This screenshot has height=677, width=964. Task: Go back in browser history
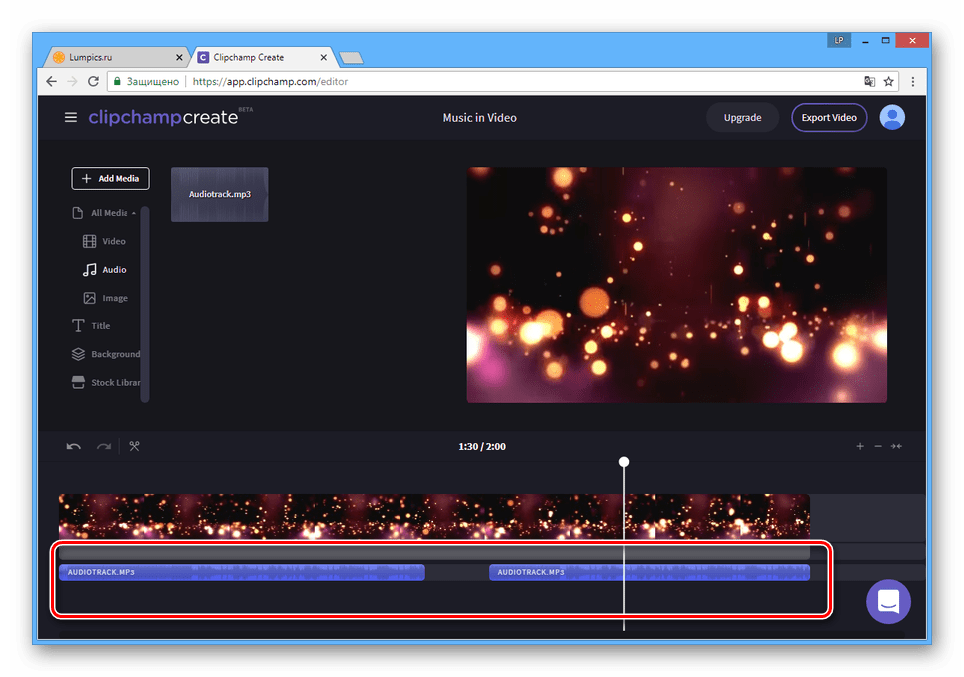tap(52, 81)
